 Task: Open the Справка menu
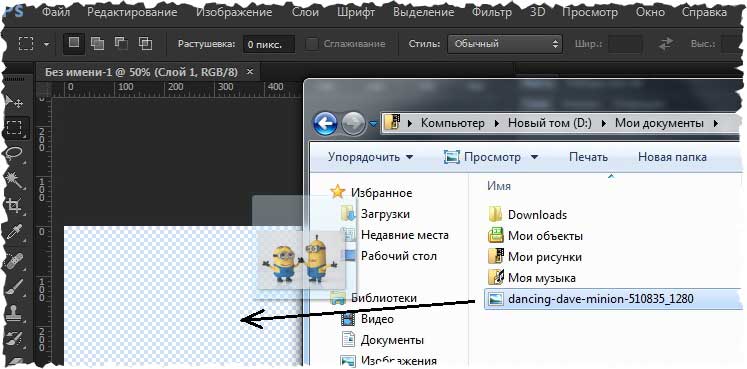(704, 12)
